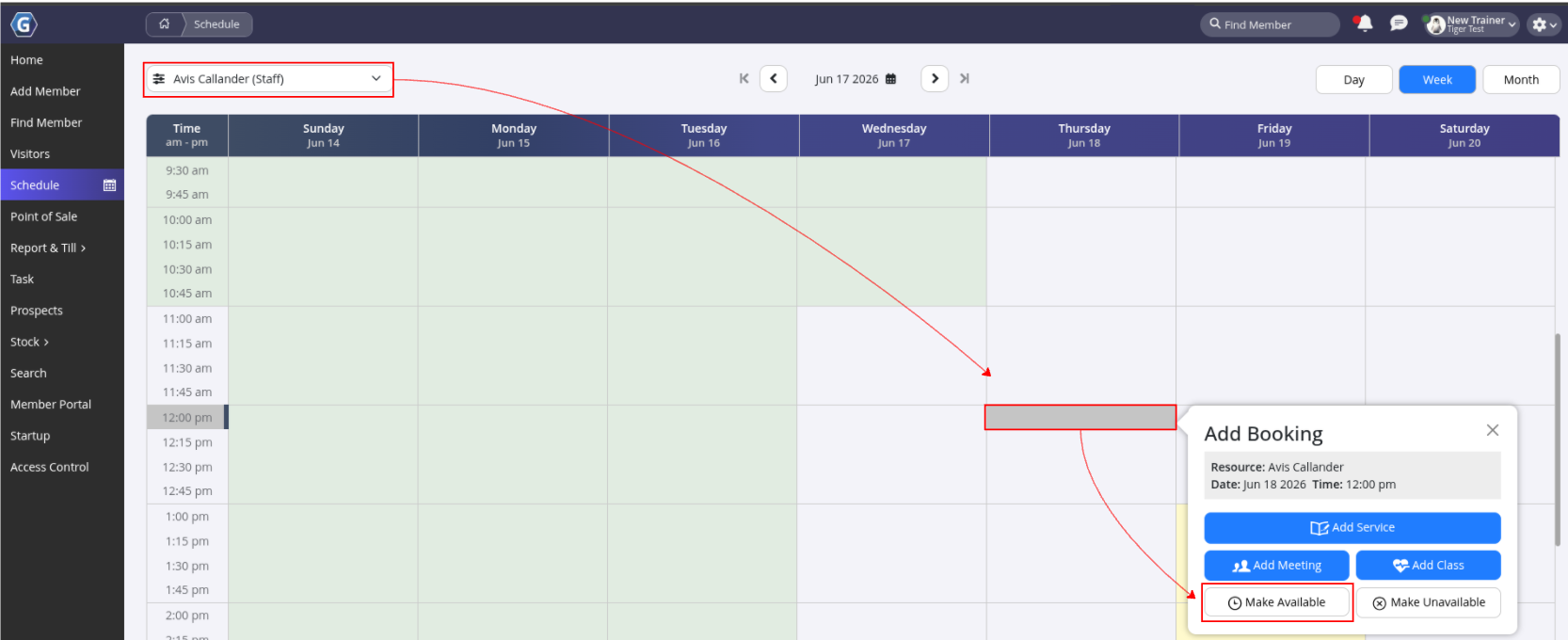Click the 12:30 pm time row label
Image resolution: width=1568 pixels, height=640 pixels.
pyautogui.click(x=187, y=467)
